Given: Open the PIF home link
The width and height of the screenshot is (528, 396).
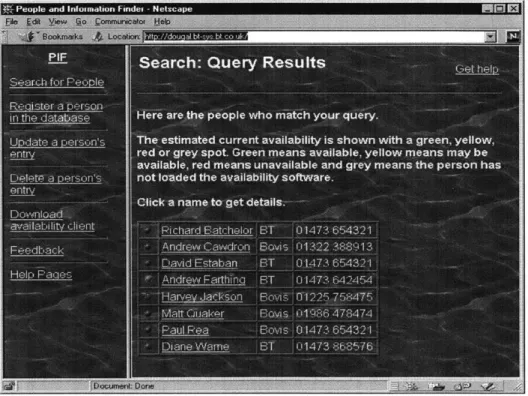Looking at the screenshot, I should [57, 57].
